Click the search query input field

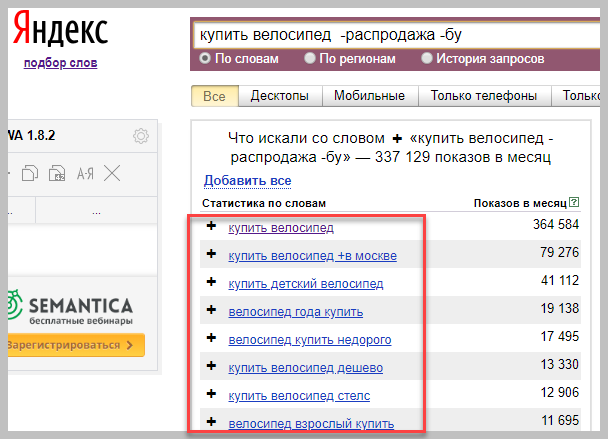[390, 35]
